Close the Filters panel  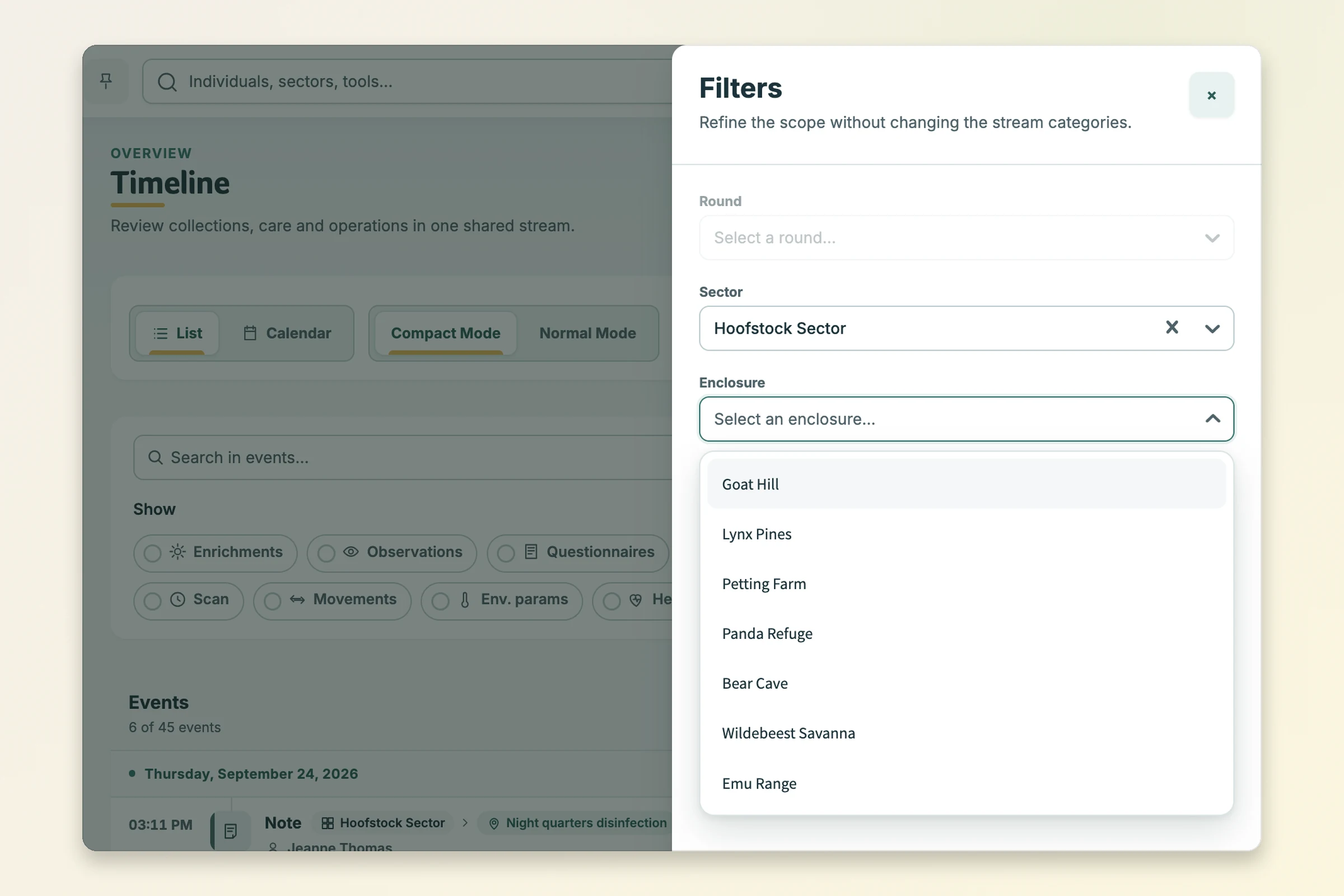[x=1211, y=95]
